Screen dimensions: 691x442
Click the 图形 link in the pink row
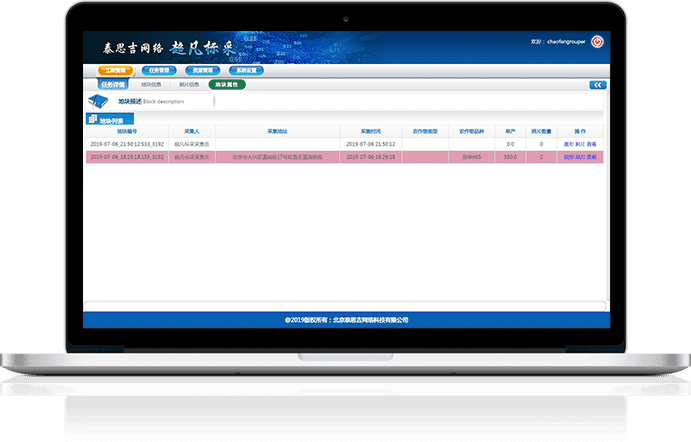point(569,157)
